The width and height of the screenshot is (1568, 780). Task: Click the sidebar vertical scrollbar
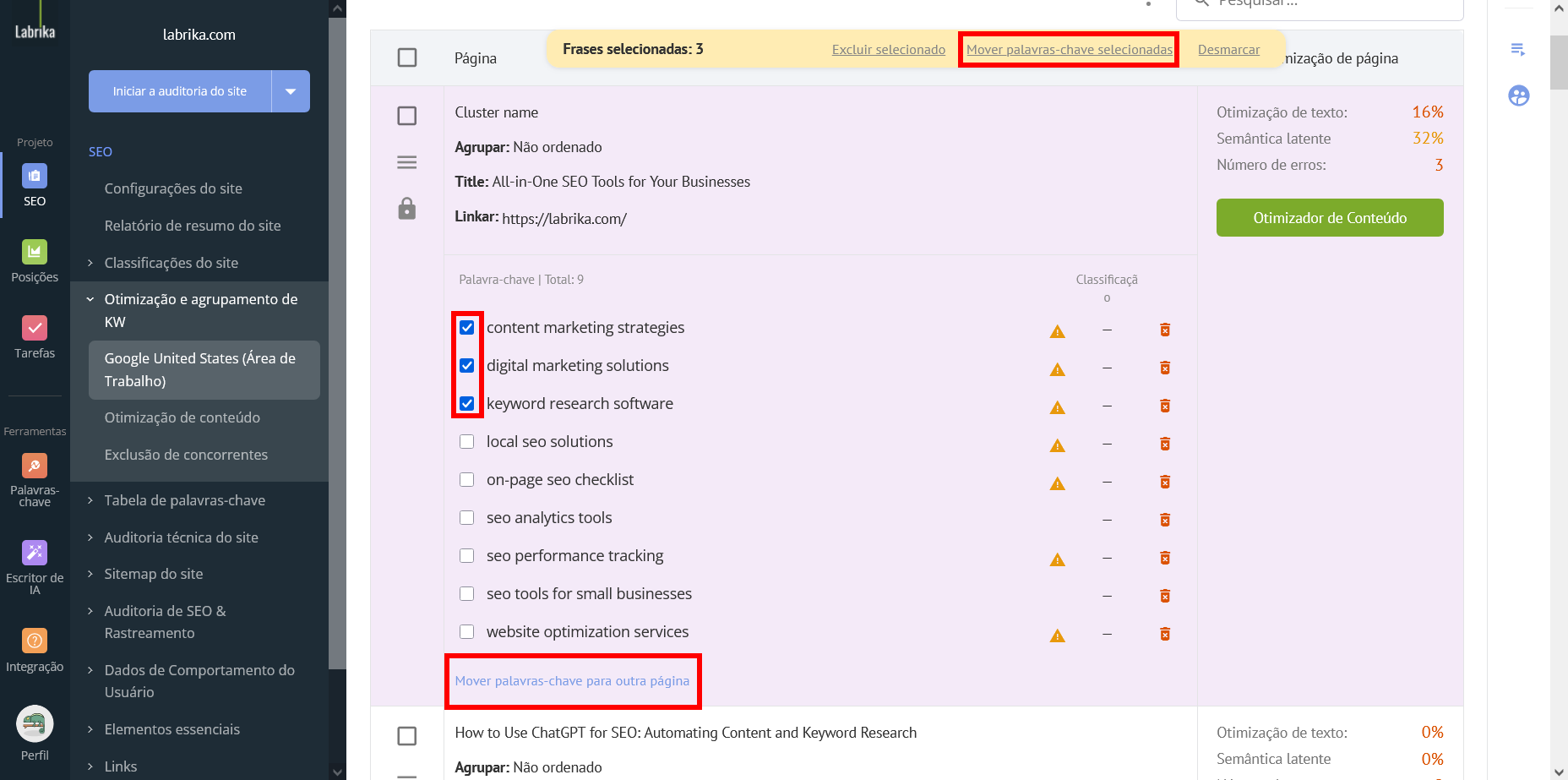pyautogui.click(x=337, y=338)
